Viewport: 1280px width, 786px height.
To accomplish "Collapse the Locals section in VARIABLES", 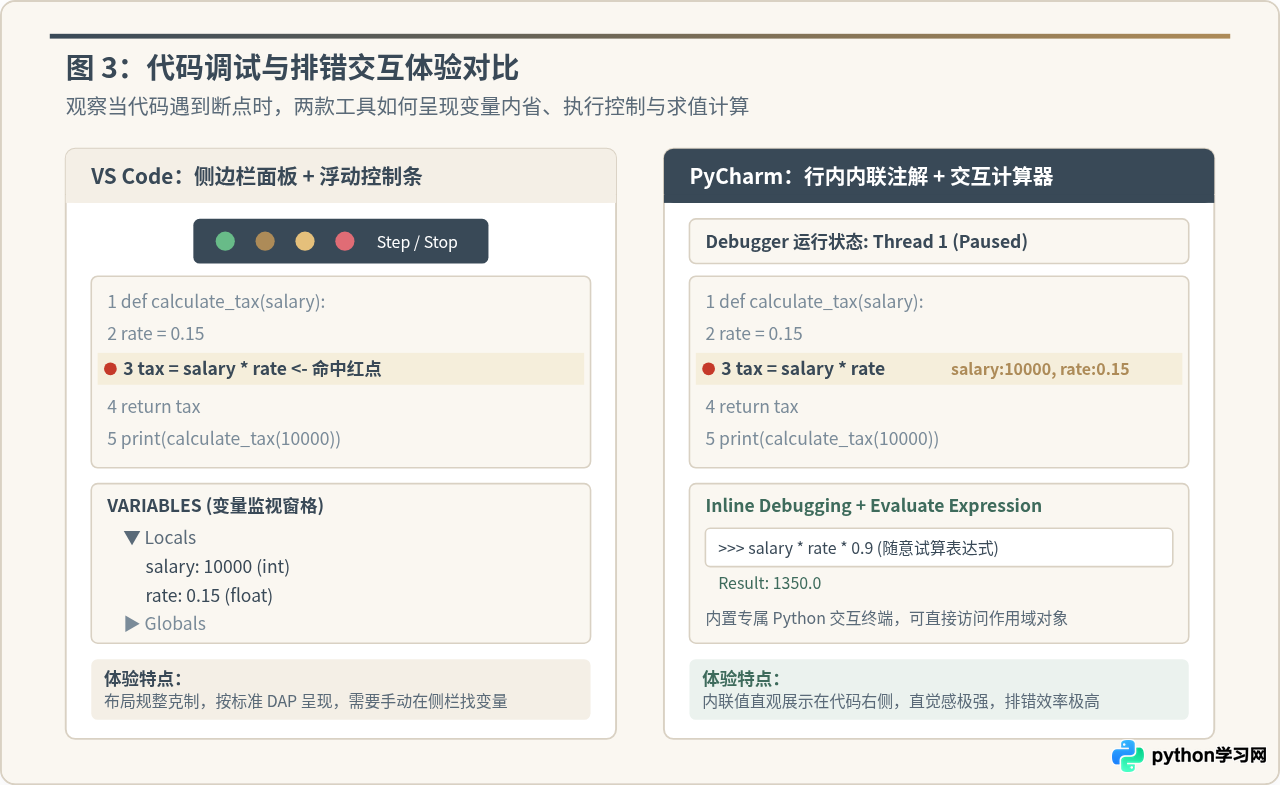I will point(132,537).
